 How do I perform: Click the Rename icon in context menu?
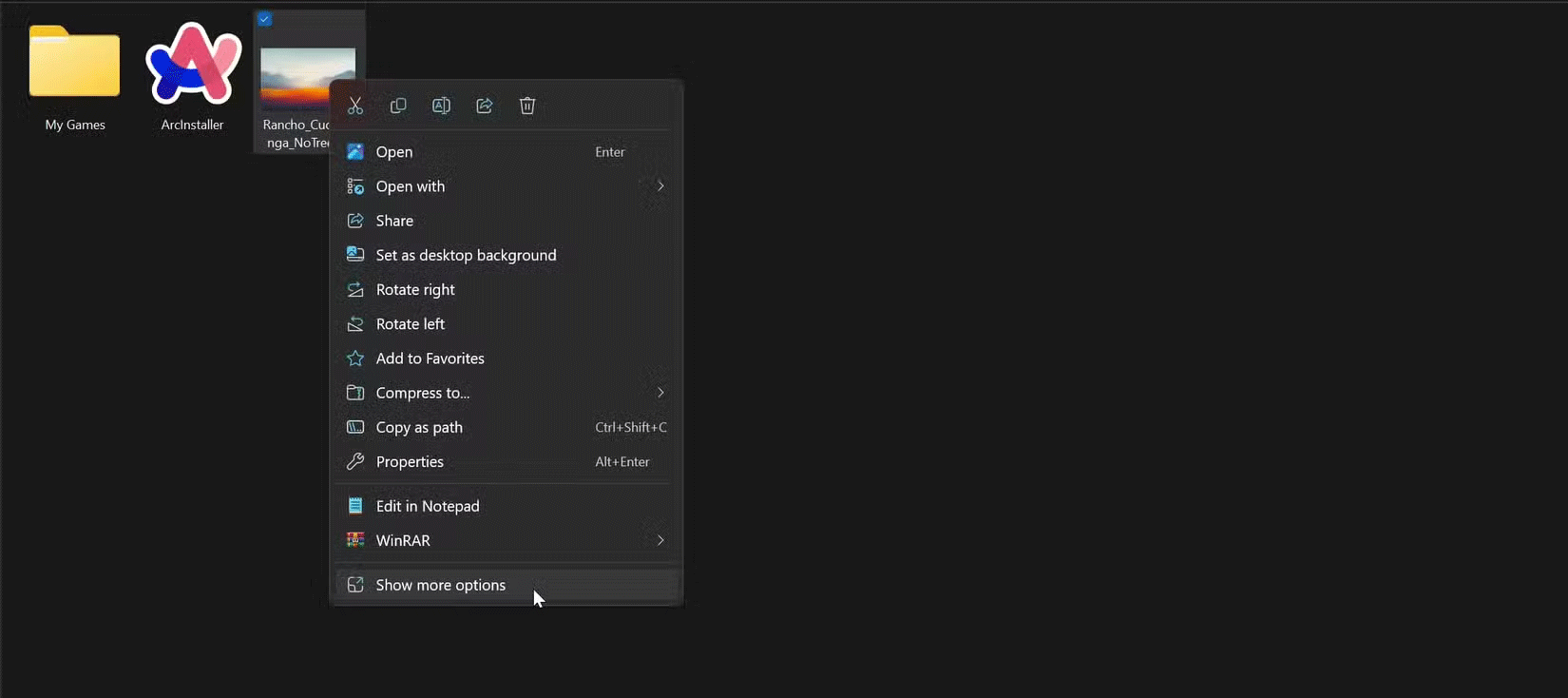tap(441, 106)
